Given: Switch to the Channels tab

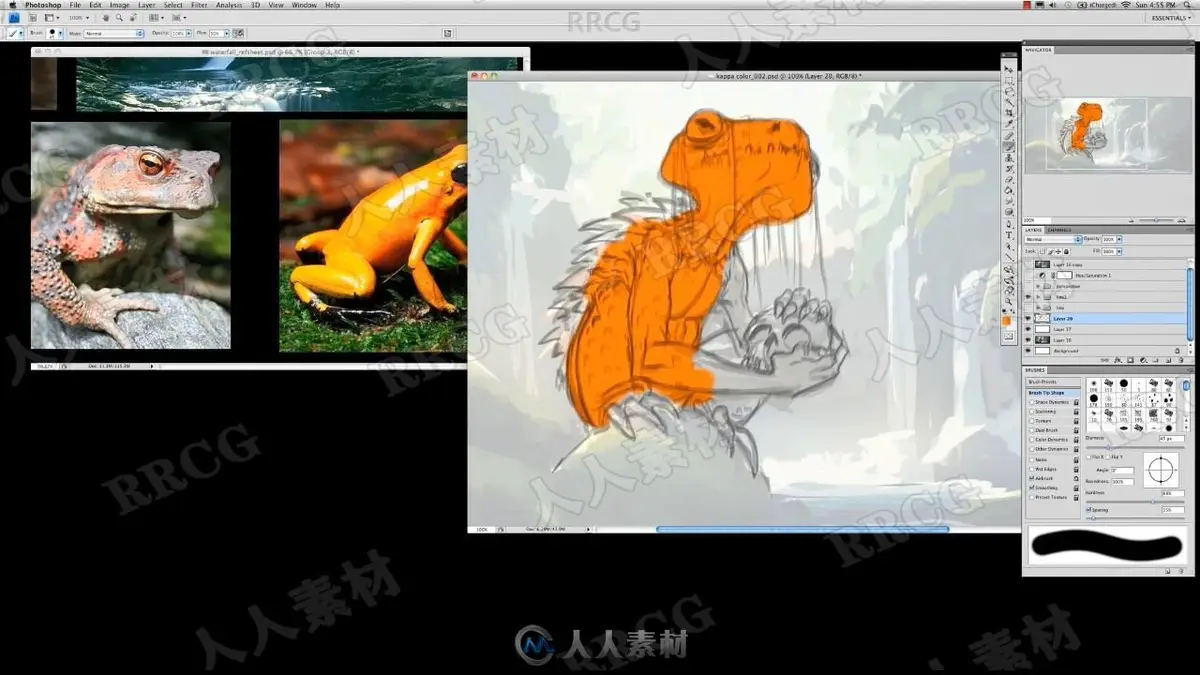Looking at the screenshot, I should point(1059,230).
